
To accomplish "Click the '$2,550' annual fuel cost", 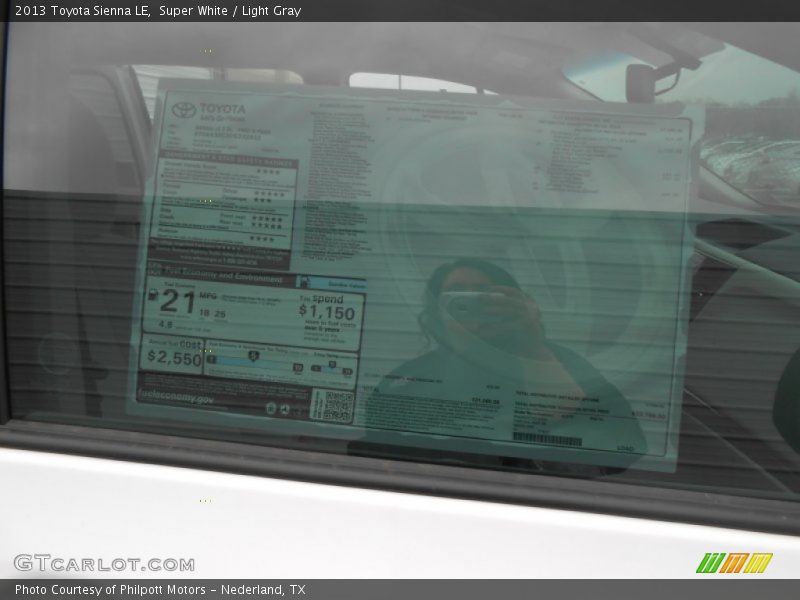I will pos(174,358).
